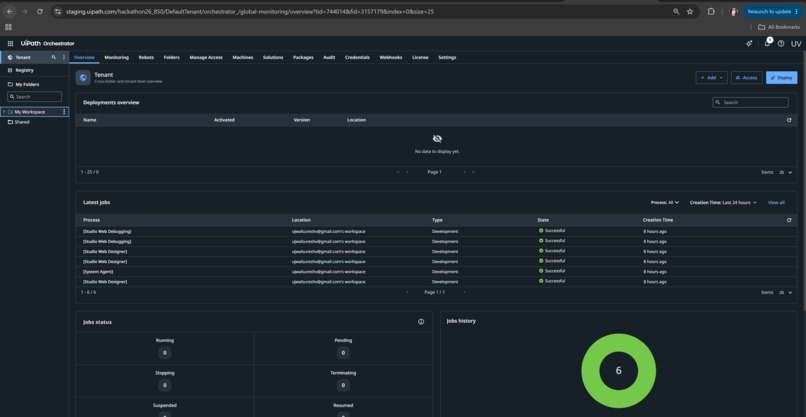Image resolution: width=806 pixels, height=417 pixels.
Task: Open the Solutions tab
Action: click(x=273, y=58)
